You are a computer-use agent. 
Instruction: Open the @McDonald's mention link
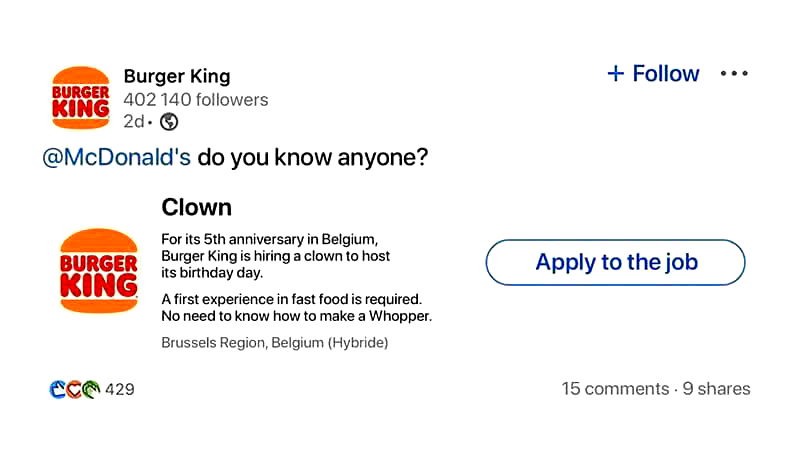116,158
